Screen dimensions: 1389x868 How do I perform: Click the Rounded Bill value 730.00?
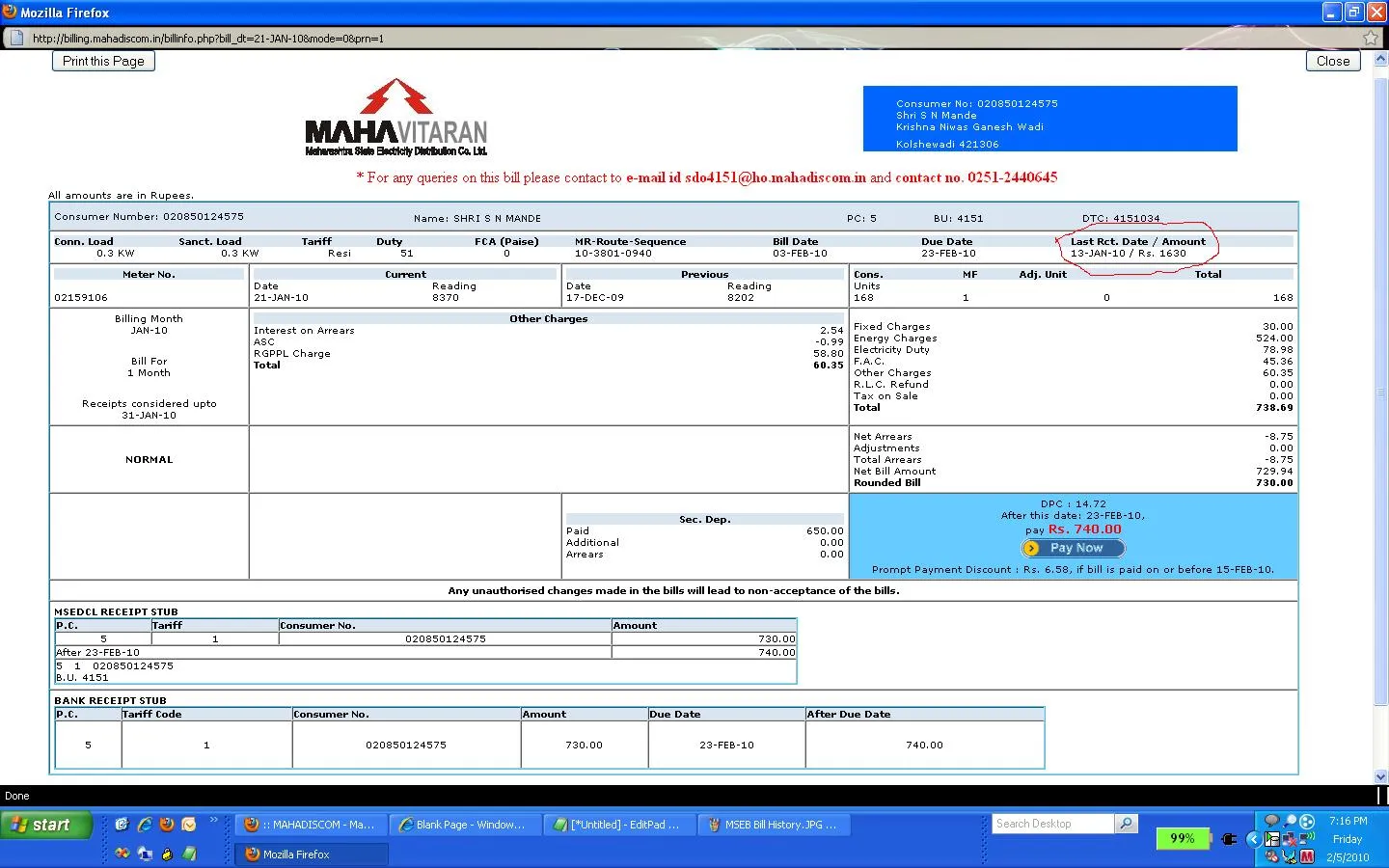click(1274, 483)
